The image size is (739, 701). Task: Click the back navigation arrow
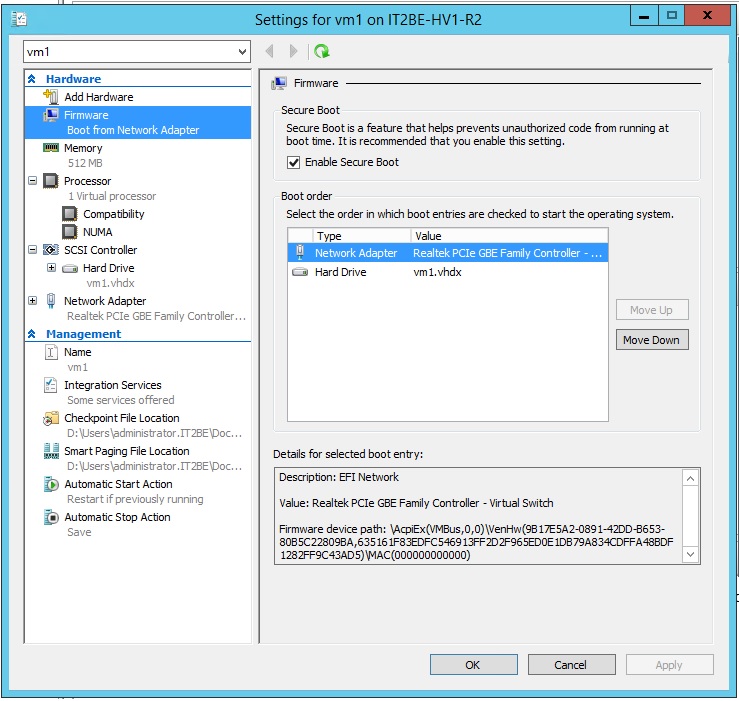(270, 51)
